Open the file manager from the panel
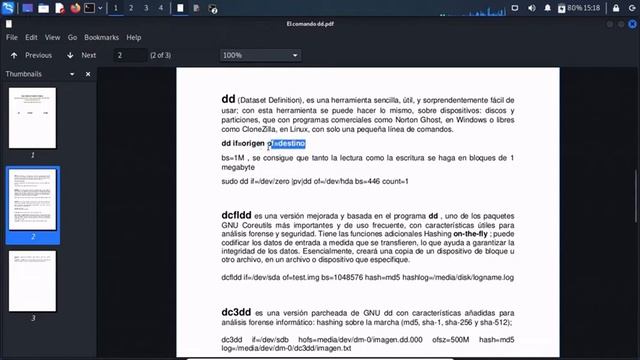 [x=43, y=8]
